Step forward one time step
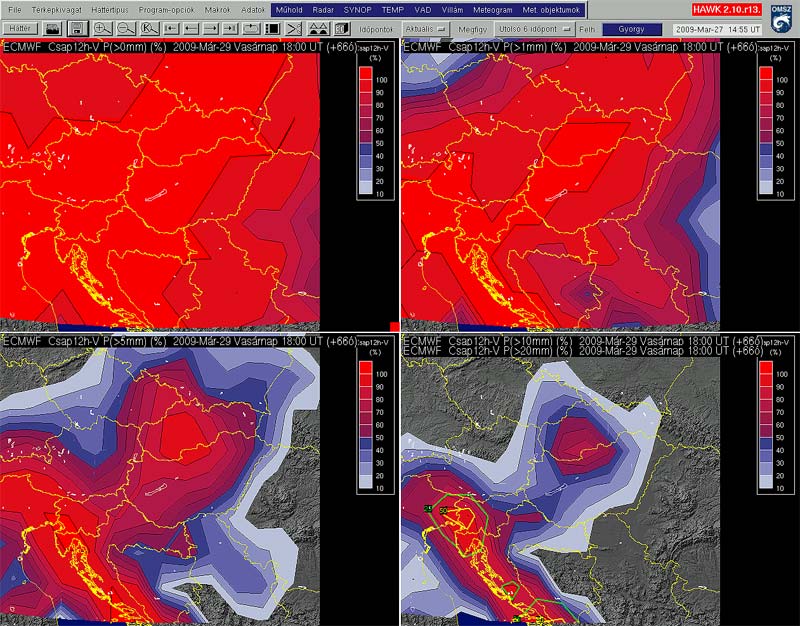The width and height of the screenshot is (800, 626). pos(212,30)
